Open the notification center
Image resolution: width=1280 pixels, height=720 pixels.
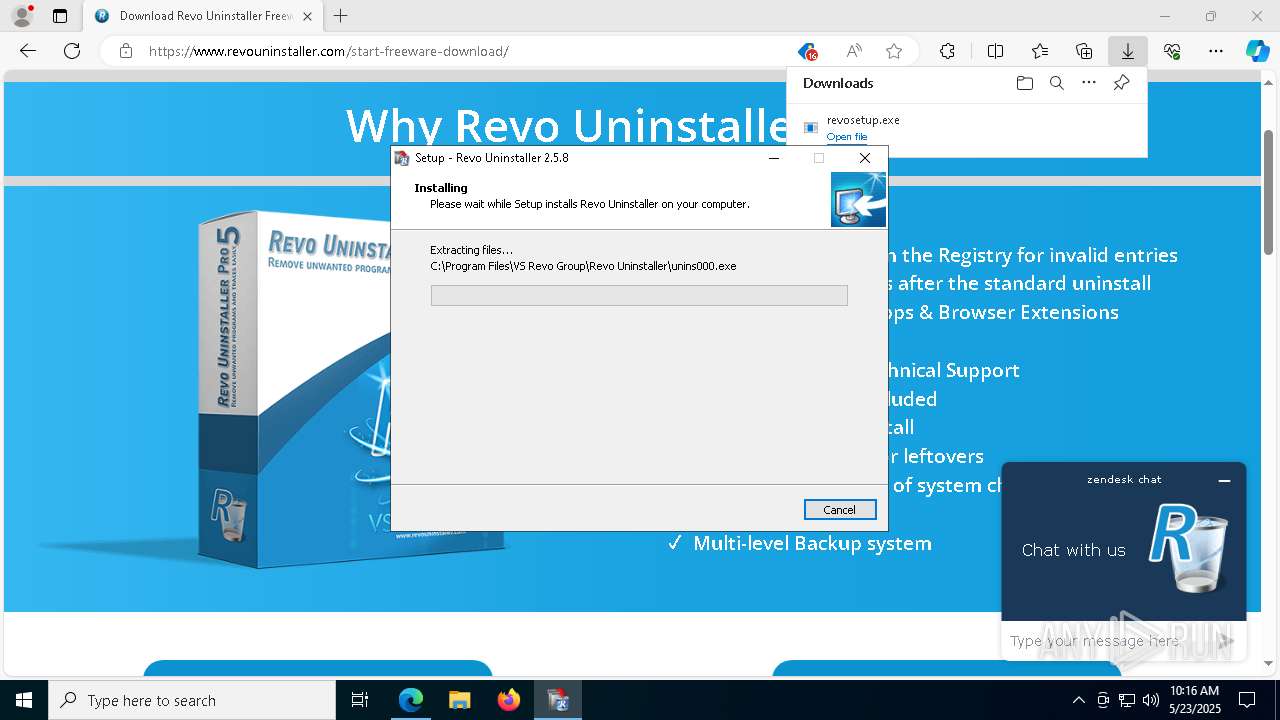pyautogui.click(x=1247, y=700)
